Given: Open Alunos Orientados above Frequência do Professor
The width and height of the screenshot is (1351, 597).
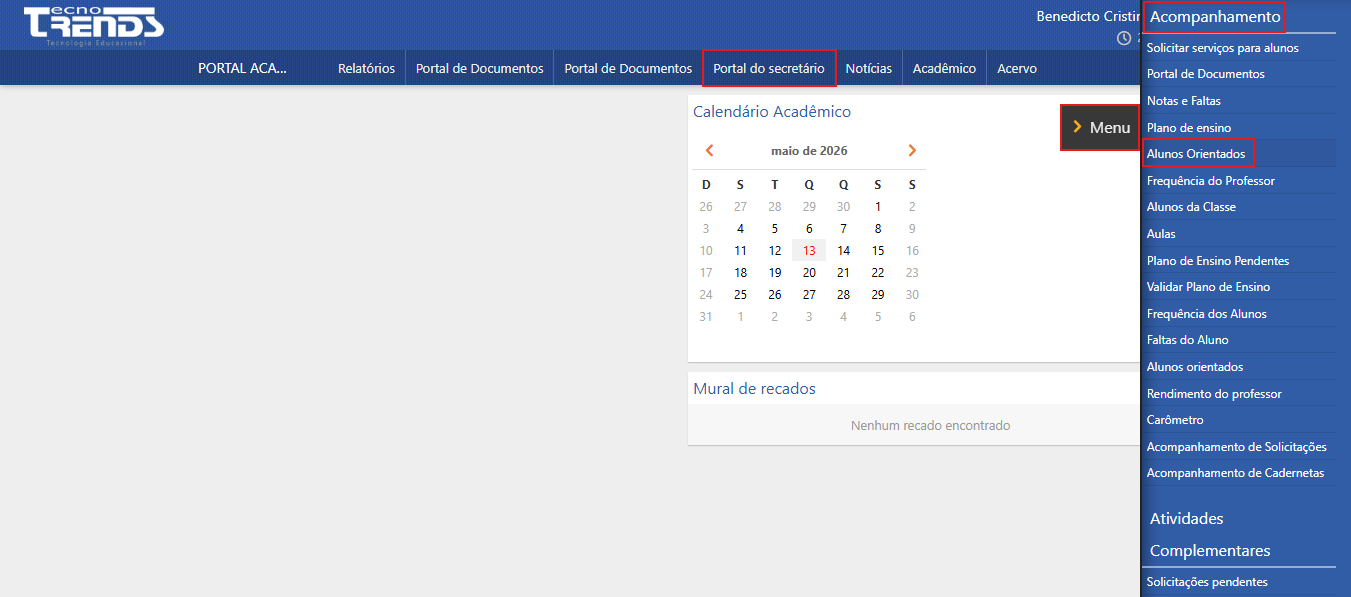Looking at the screenshot, I should point(1197,154).
